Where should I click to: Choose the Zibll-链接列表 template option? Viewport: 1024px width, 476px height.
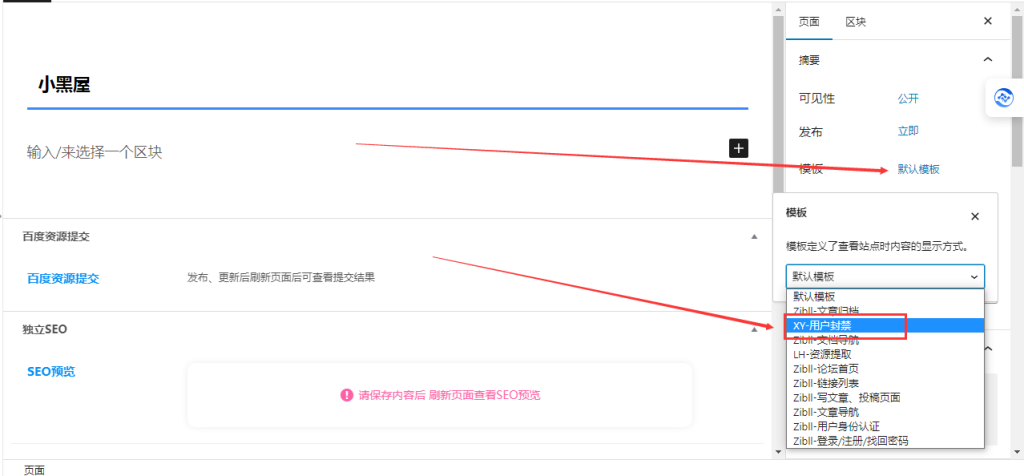(x=885, y=383)
